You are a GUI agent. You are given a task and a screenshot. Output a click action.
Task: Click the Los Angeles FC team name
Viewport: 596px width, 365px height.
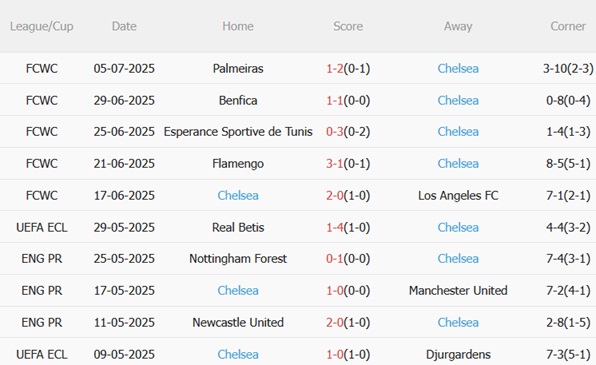(x=458, y=195)
